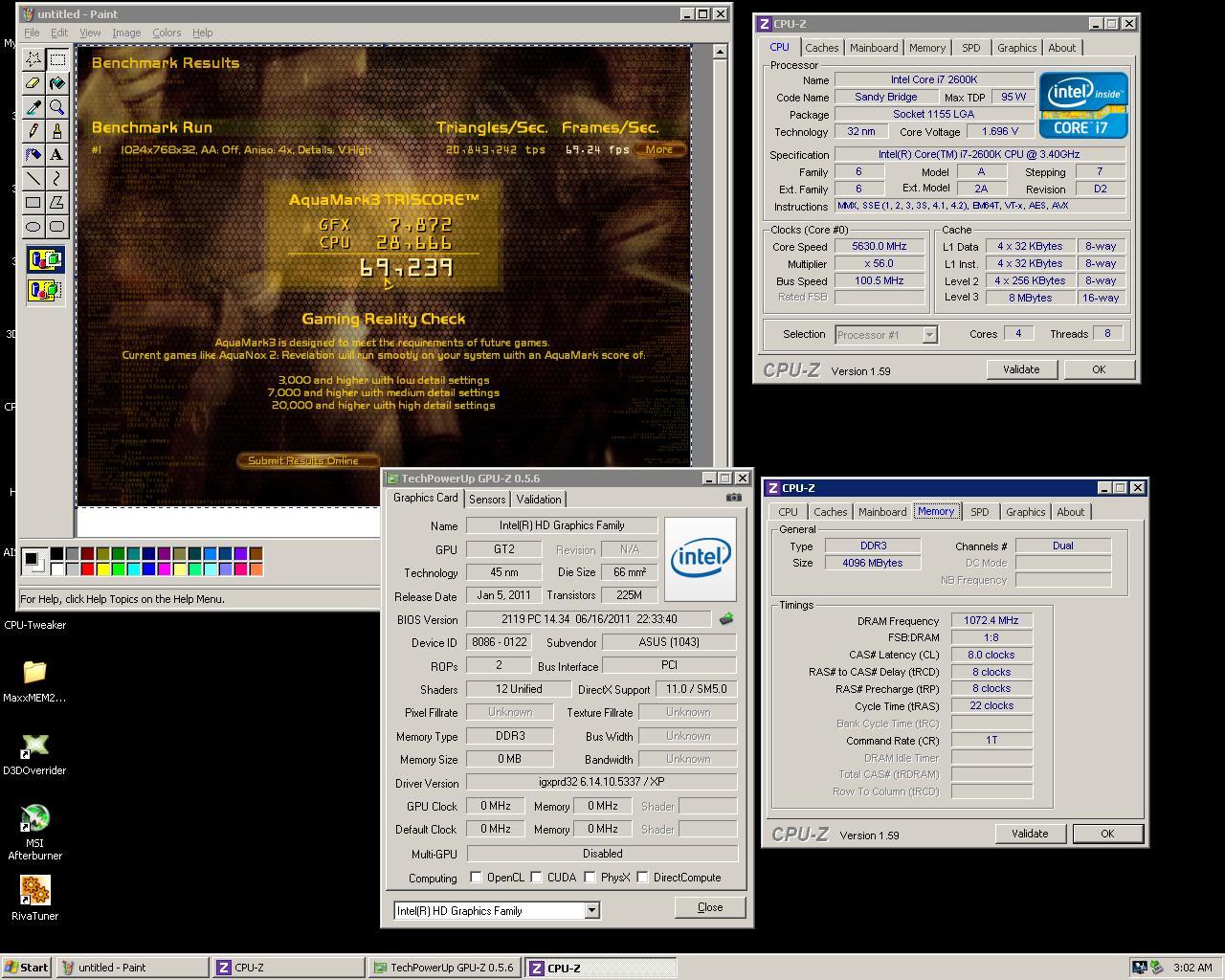Open the Intel(R) HD Graphics Family dropdown

(x=591, y=910)
